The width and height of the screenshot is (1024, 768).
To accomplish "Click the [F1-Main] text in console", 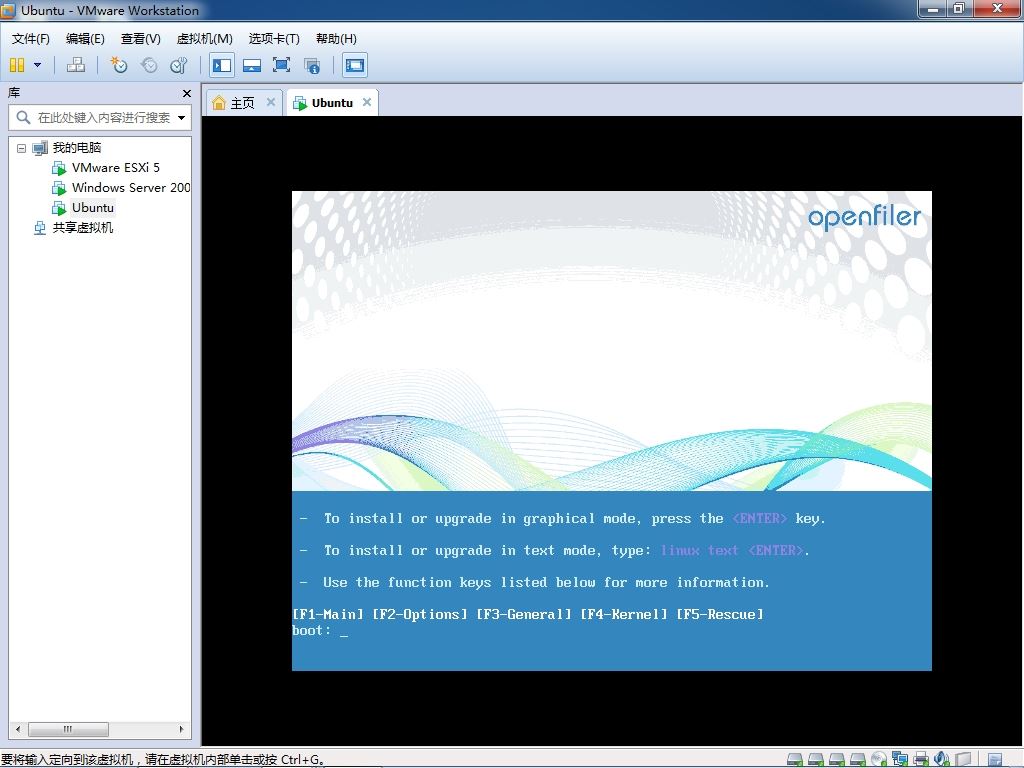I will click(x=328, y=615).
